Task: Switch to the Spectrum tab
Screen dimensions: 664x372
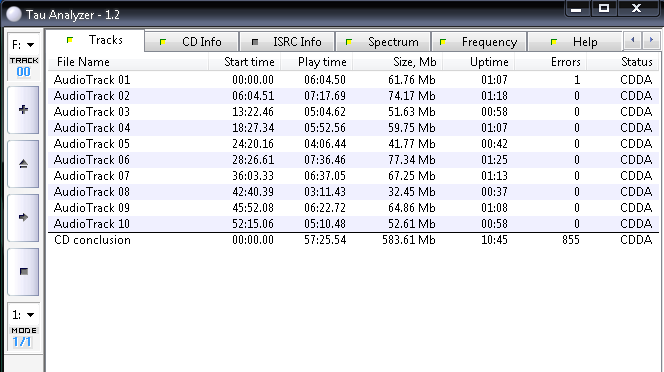Action: (383, 42)
